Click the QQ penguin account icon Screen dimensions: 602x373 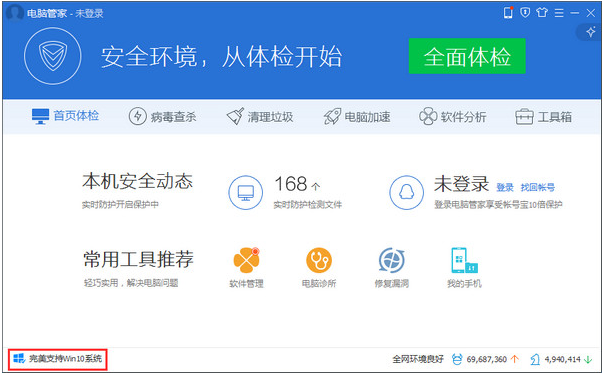[x=407, y=192]
